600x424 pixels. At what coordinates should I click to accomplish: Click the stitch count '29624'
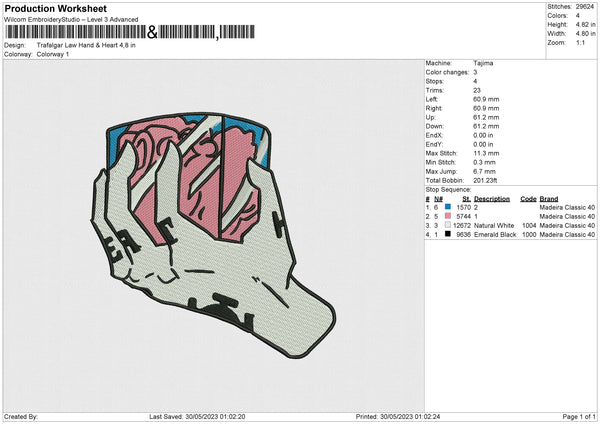point(585,7)
